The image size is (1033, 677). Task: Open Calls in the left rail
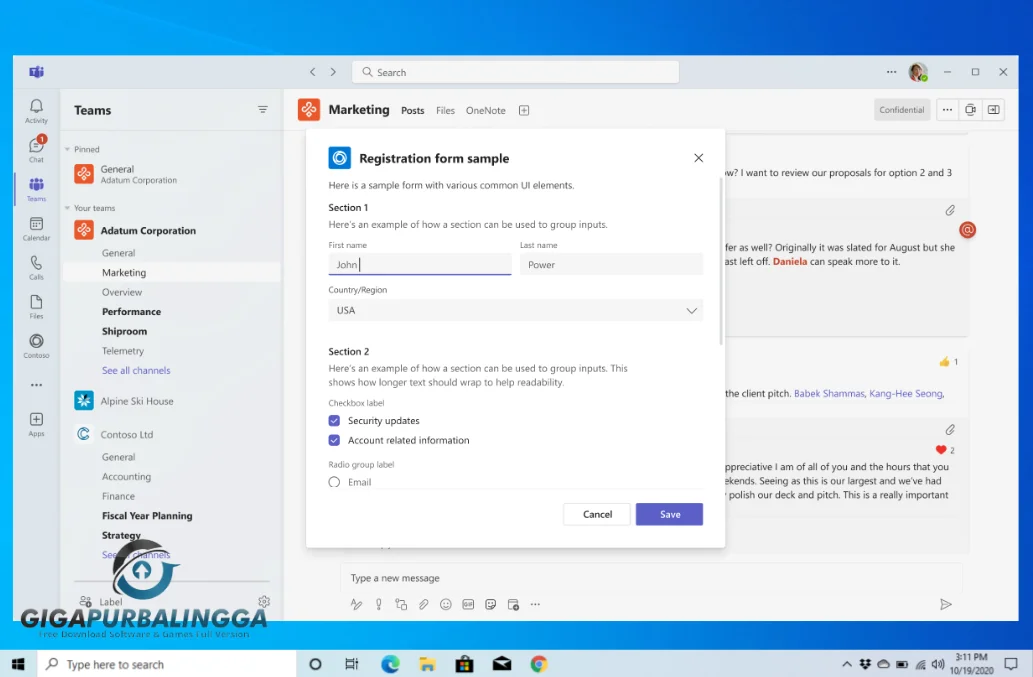pyautogui.click(x=36, y=267)
